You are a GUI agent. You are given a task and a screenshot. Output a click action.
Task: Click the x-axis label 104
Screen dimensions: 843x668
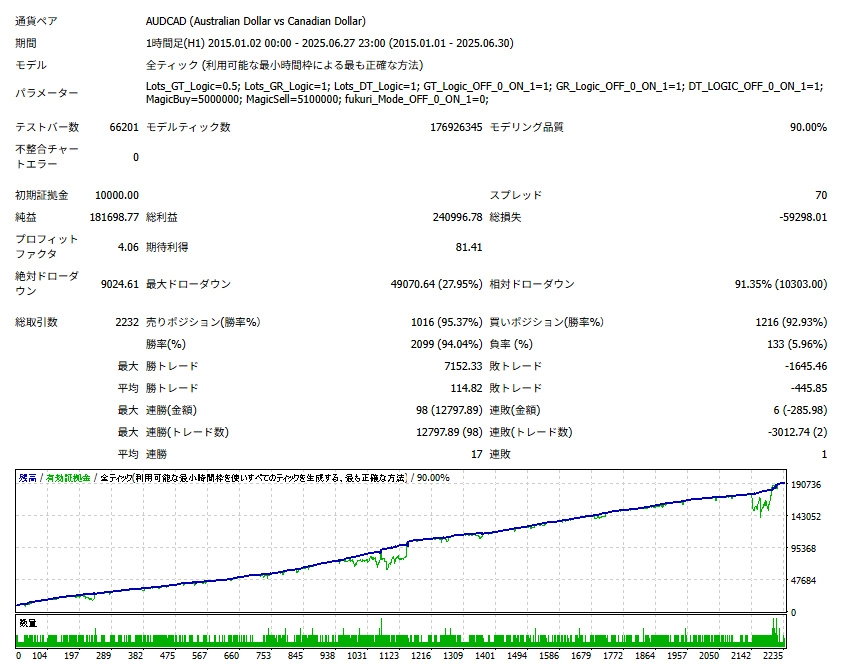[x=39, y=656]
